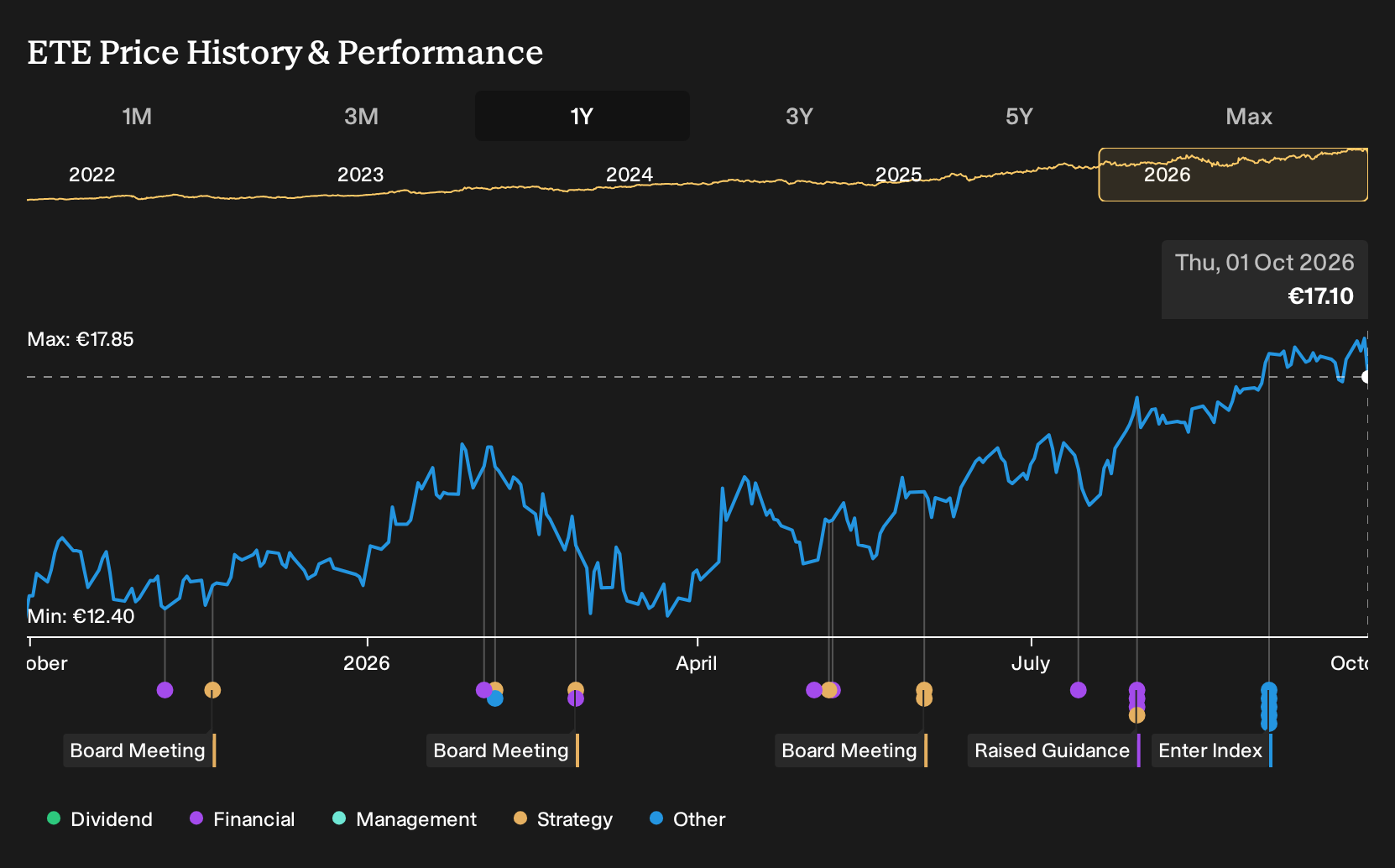
Task: Open the Enter Index event label
Action: [x=1212, y=750]
